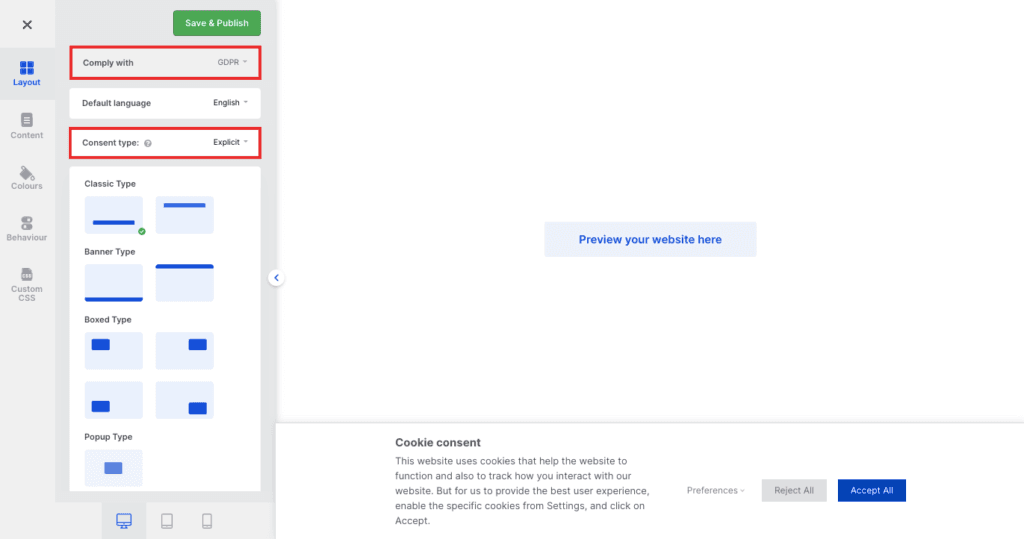Select Banner Type top banner layout
The height and width of the screenshot is (539, 1024).
click(x=185, y=283)
